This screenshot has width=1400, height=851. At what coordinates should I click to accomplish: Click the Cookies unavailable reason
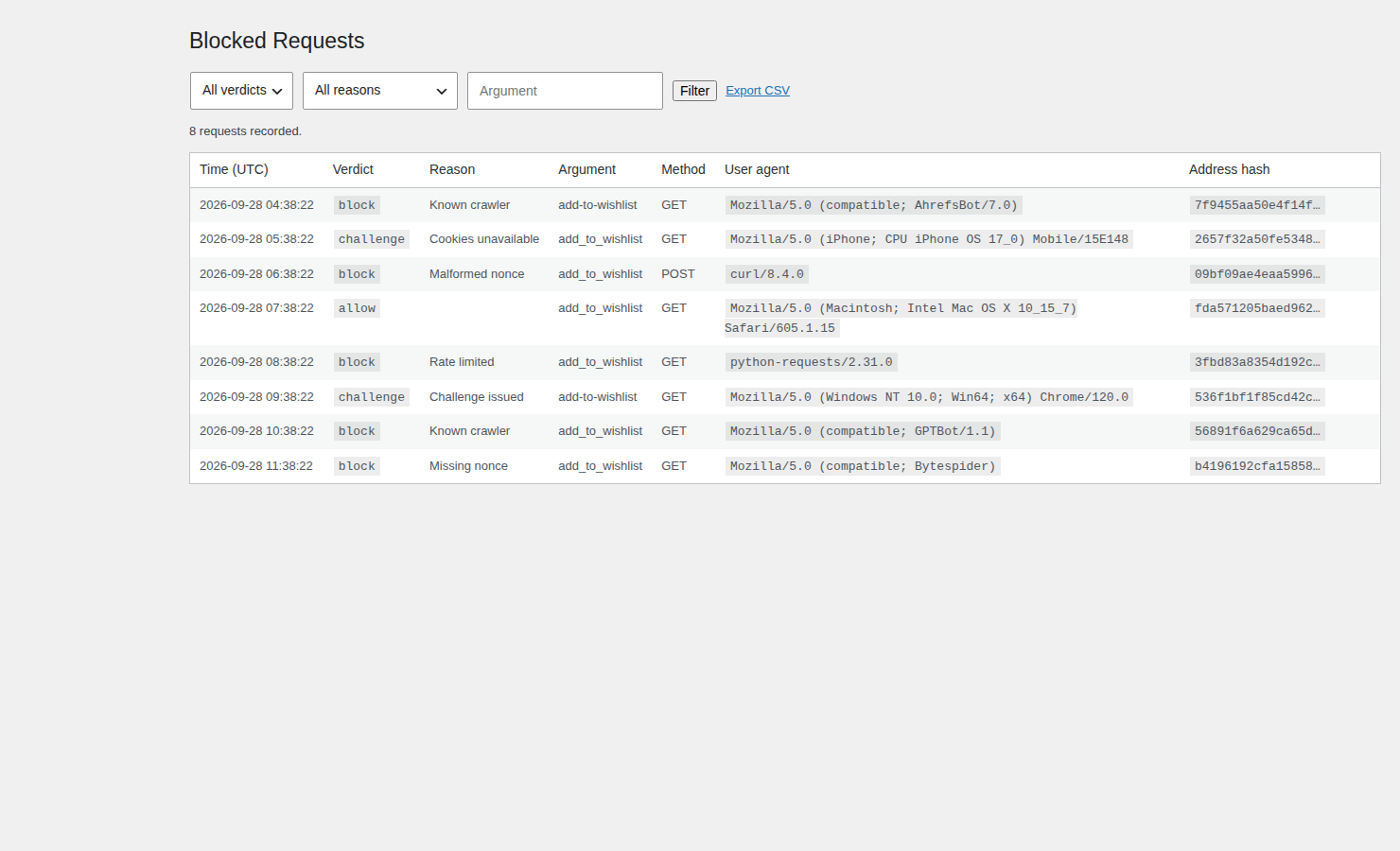click(x=484, y=239)
